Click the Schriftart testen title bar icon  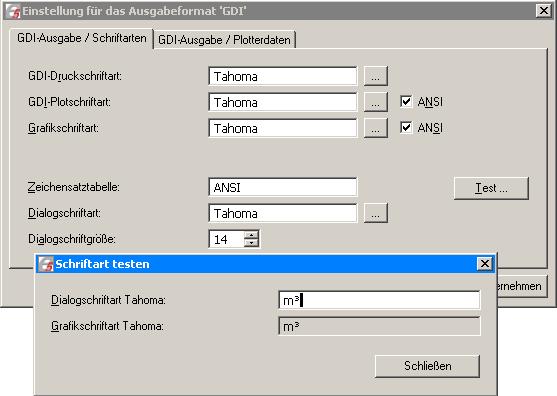tap(46, 264)
